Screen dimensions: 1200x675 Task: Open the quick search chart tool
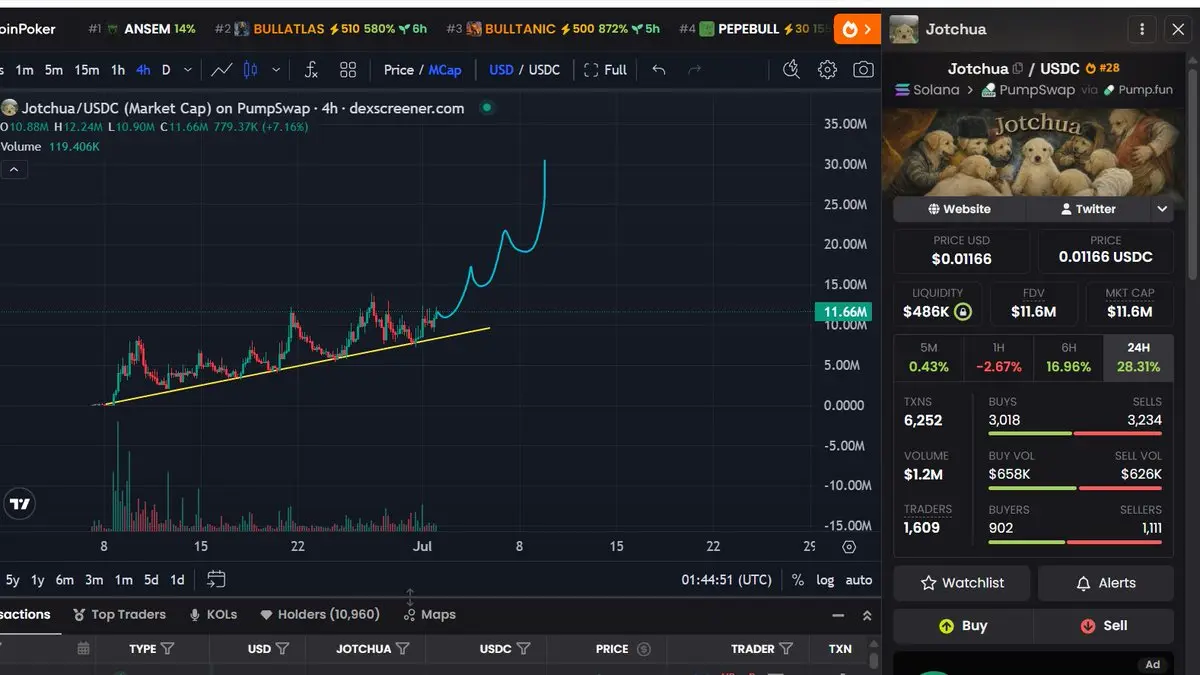[x=791, y=69]
